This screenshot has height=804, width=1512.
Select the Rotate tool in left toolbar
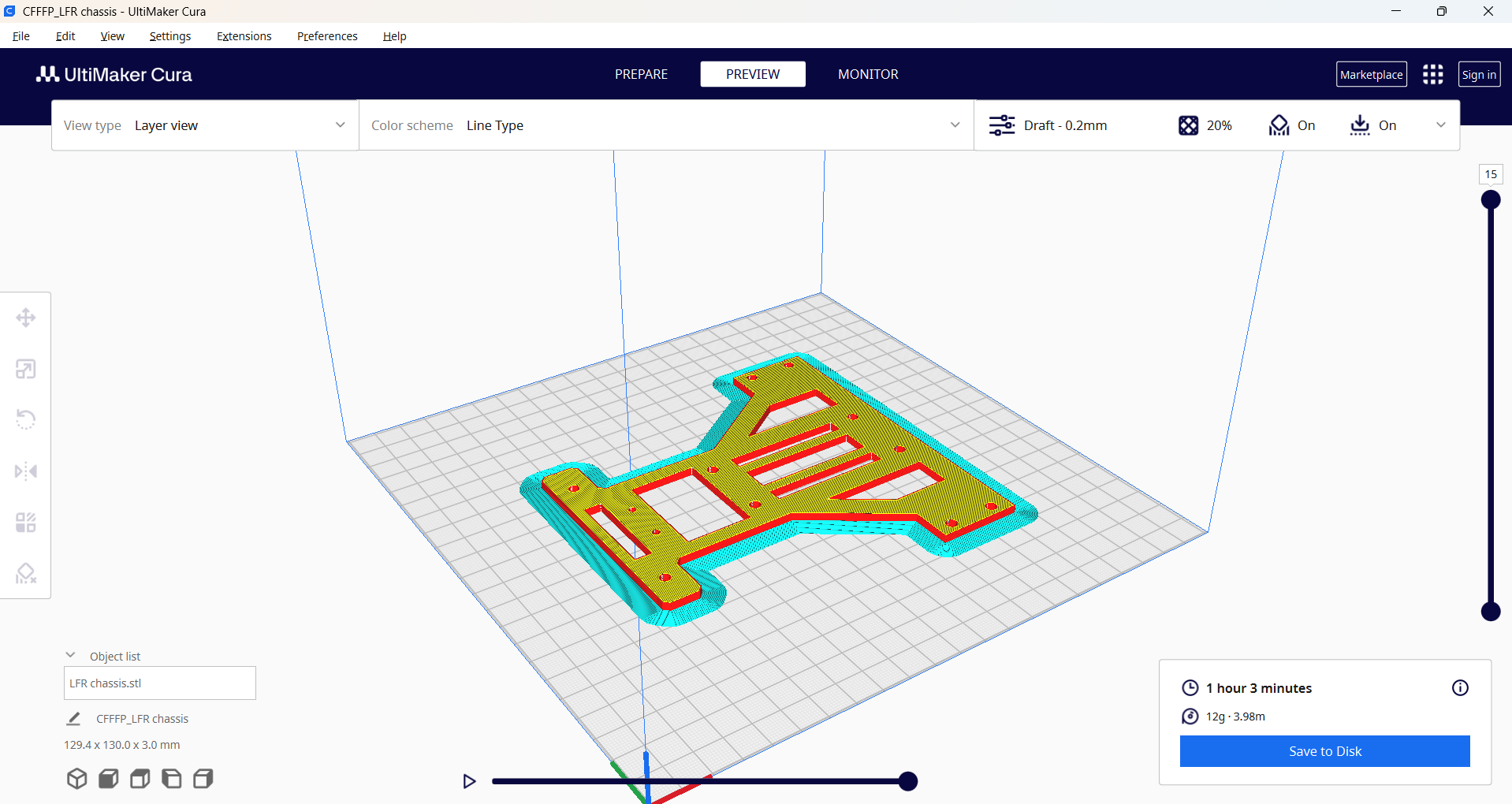[26, 419]
